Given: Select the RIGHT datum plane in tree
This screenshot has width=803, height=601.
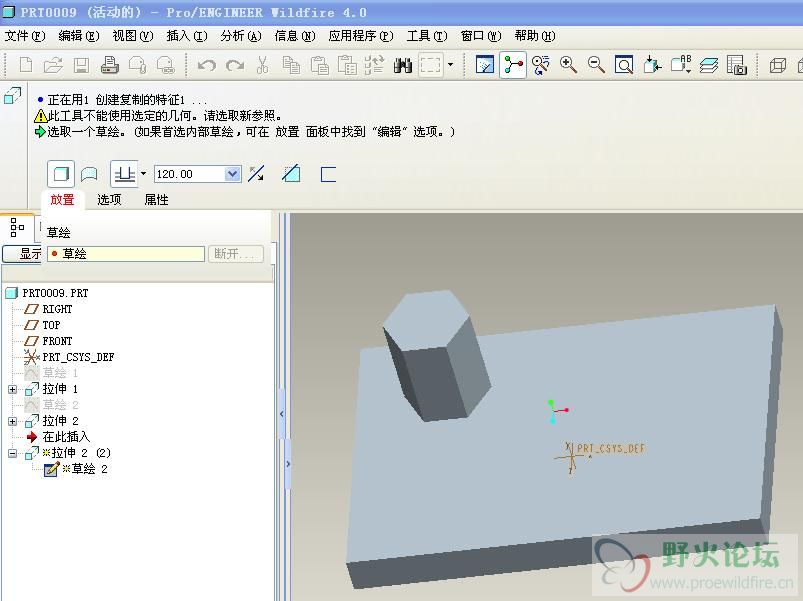Looking at the screenshot, I should point(57,309).
